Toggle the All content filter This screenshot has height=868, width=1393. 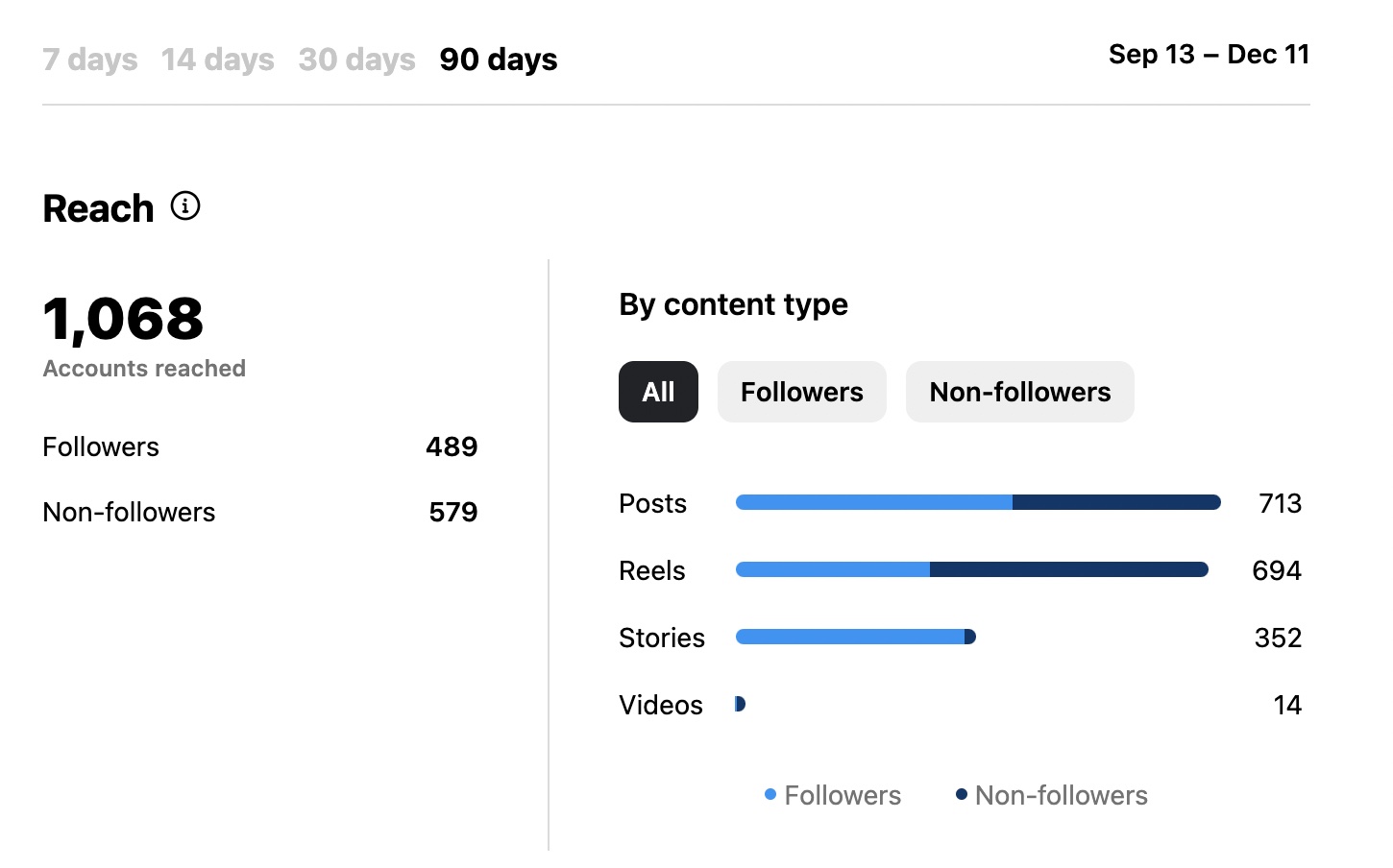658,392
